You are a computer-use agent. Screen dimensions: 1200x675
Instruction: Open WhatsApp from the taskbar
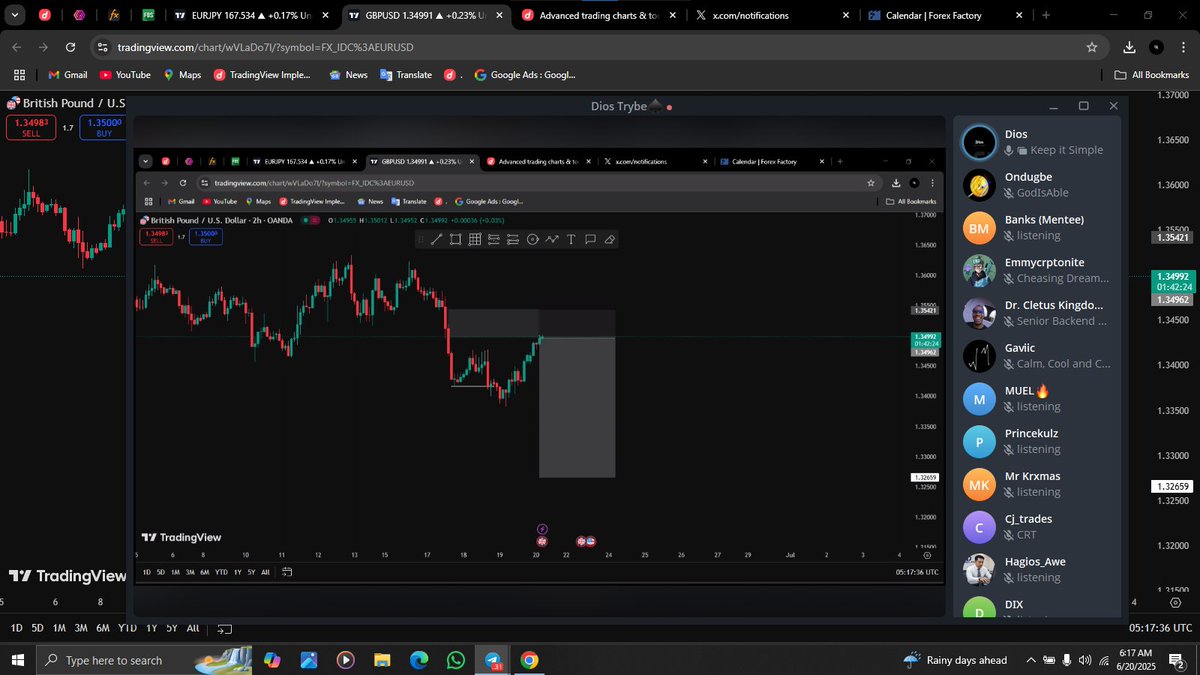tap(456, 660)
